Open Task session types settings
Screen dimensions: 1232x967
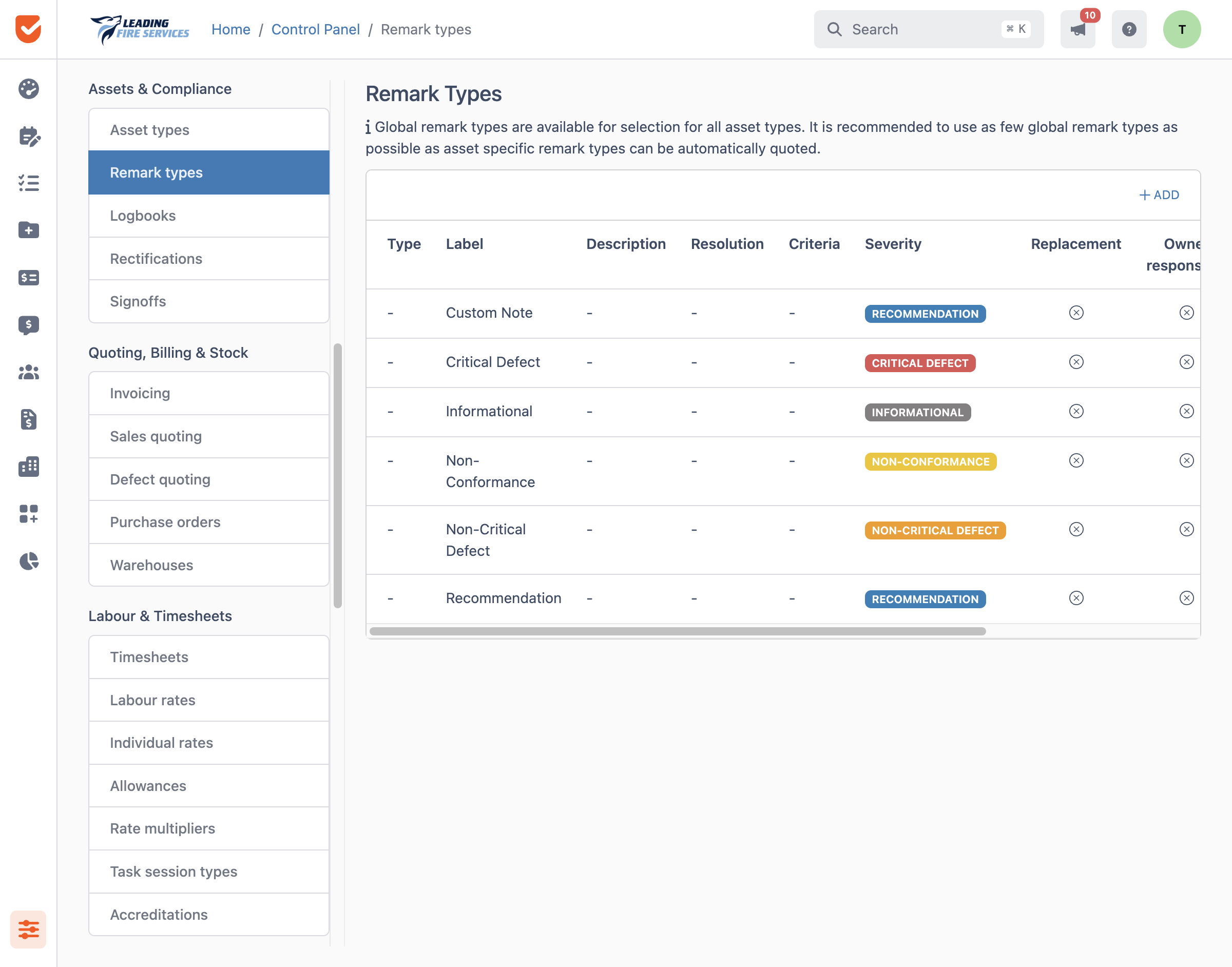point(209,872)
